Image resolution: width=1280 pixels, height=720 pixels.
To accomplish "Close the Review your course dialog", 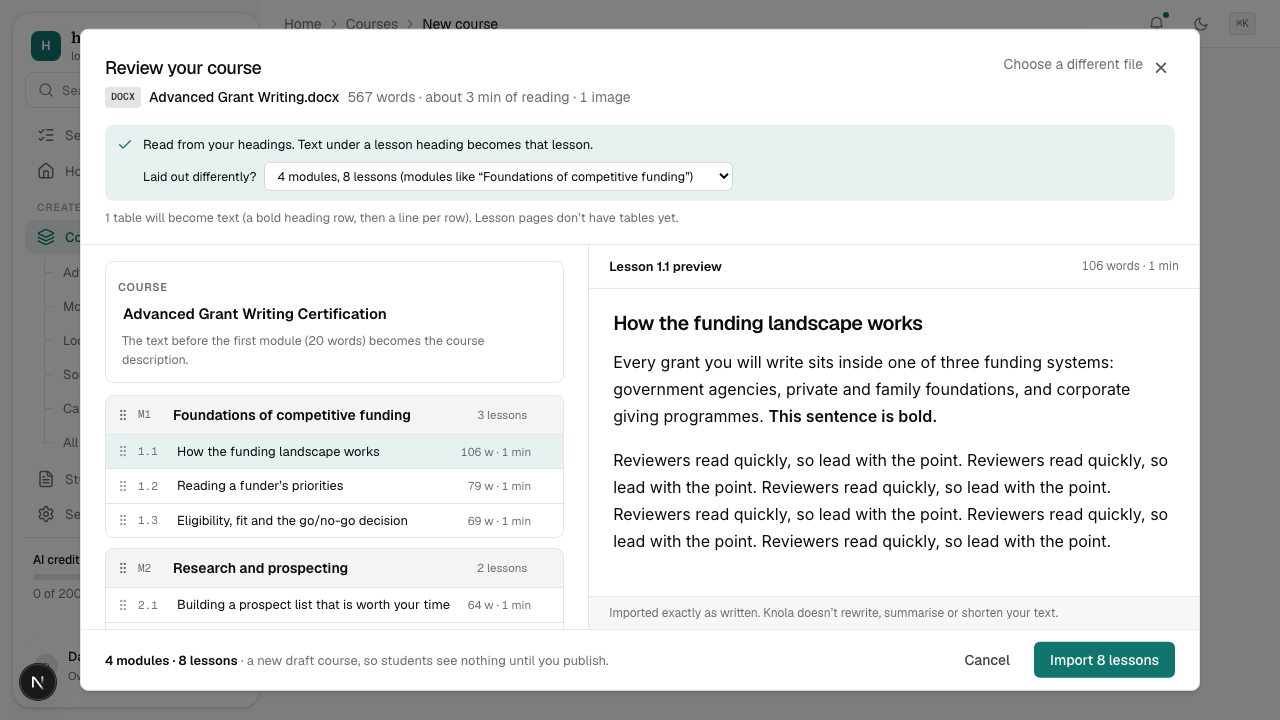I will [x=1161, y=68].
